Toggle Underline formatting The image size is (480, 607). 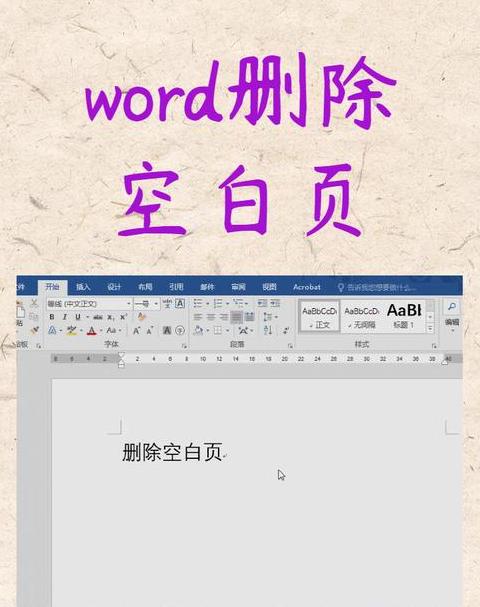click(78, 317)
